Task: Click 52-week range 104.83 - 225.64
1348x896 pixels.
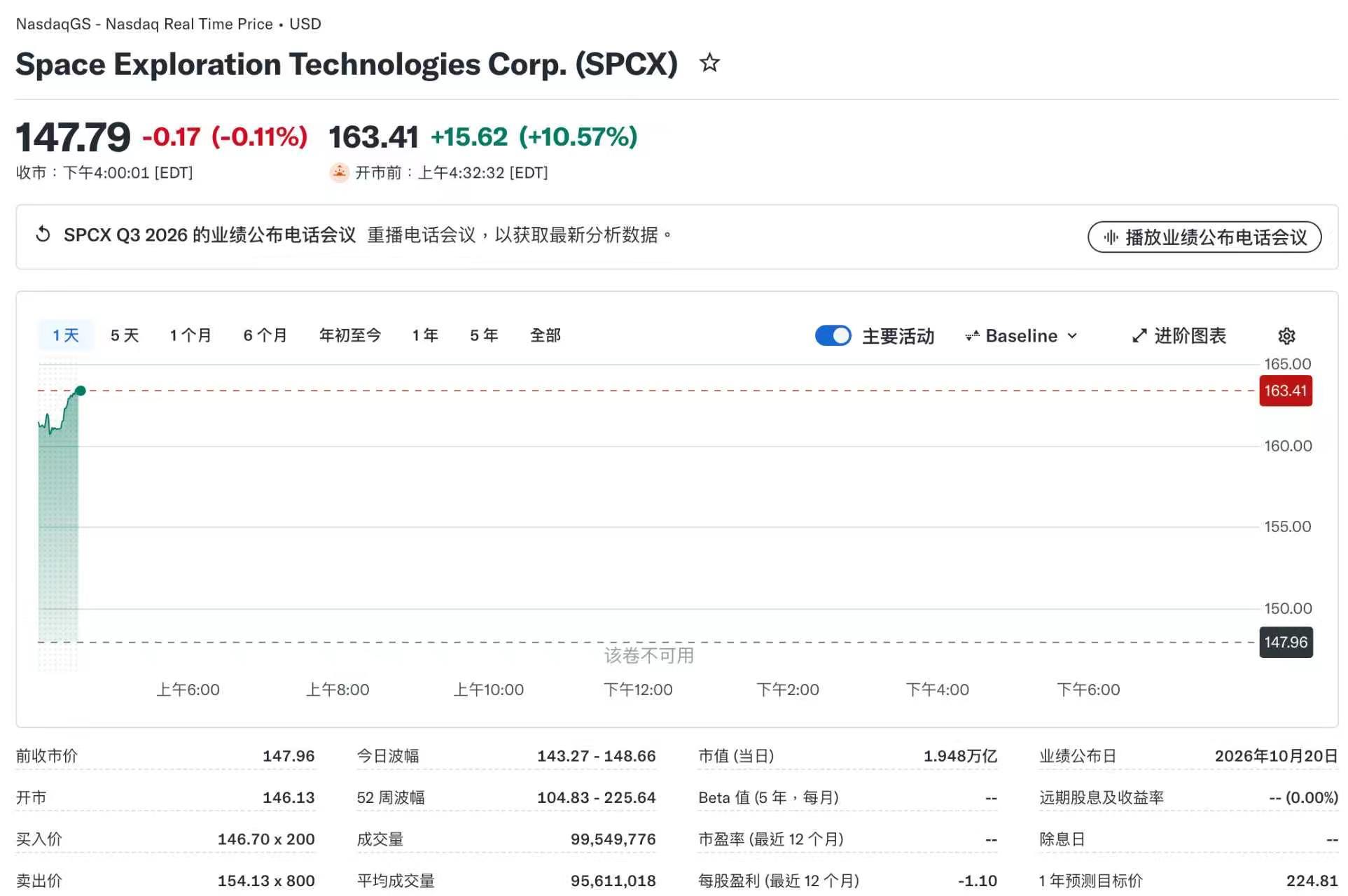Action: click(597, 797)
